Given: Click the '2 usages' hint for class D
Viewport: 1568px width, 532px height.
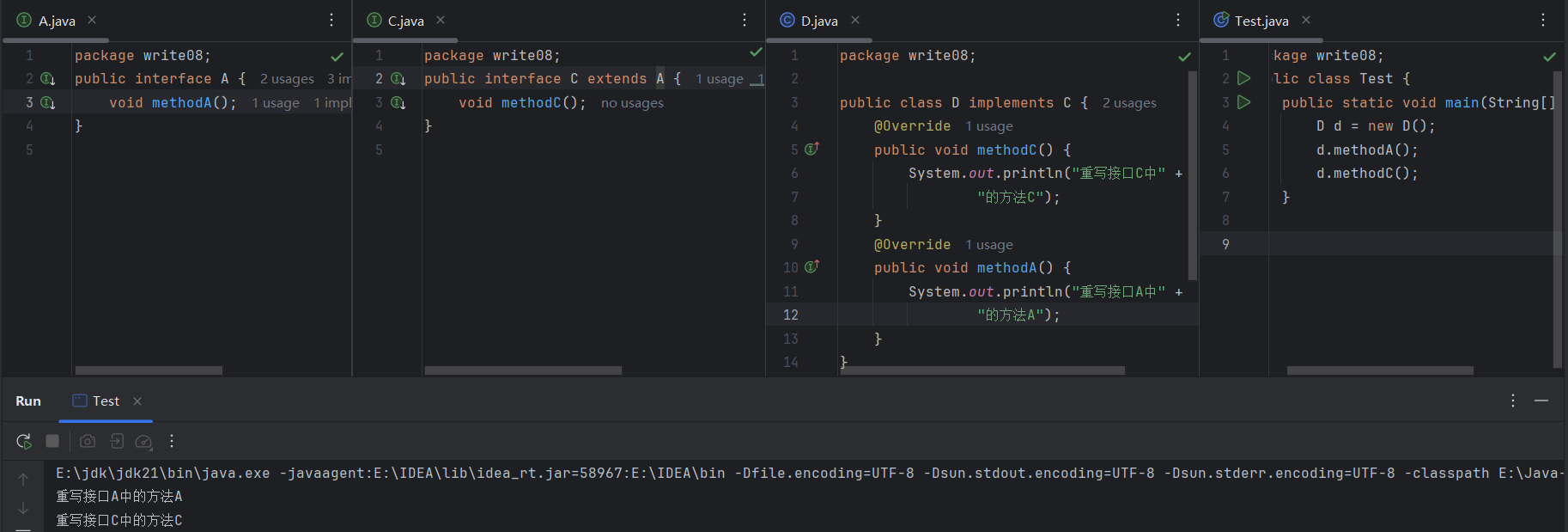Looking at the screenshot, I should point(1129,103).
